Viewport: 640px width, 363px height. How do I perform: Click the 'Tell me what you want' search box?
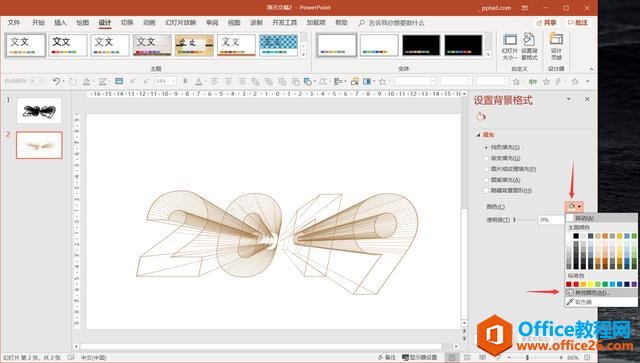click(x=396, y=23)
